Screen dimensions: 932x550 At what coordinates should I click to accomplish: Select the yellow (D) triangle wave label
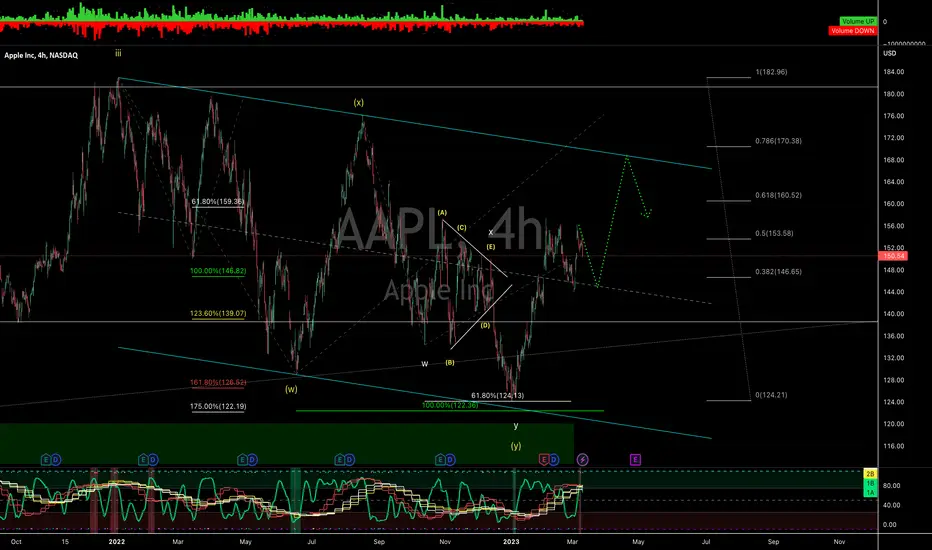(486, 325)
